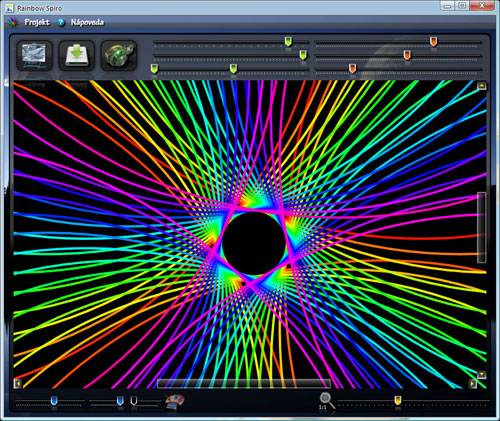Click the top orange slider handle

[433, 42]
